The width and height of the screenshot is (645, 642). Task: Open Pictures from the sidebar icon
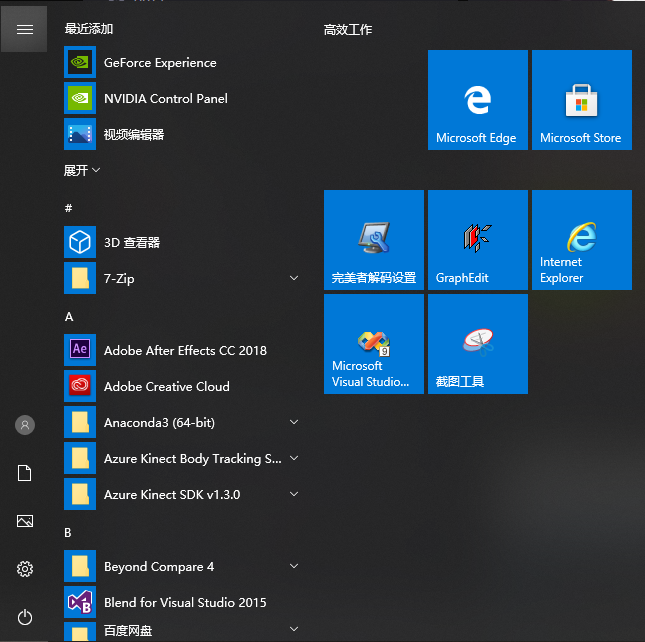(25, 521)
